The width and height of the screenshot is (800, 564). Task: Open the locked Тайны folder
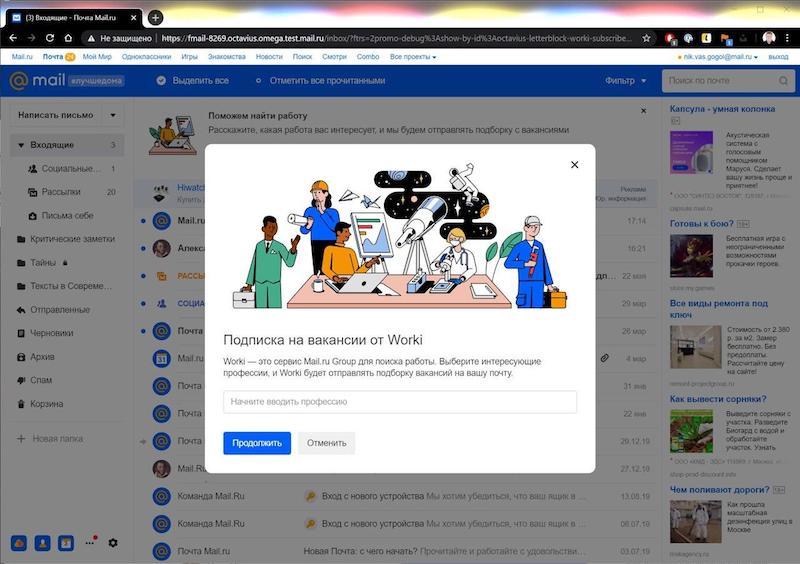click(x=43, y=262)
